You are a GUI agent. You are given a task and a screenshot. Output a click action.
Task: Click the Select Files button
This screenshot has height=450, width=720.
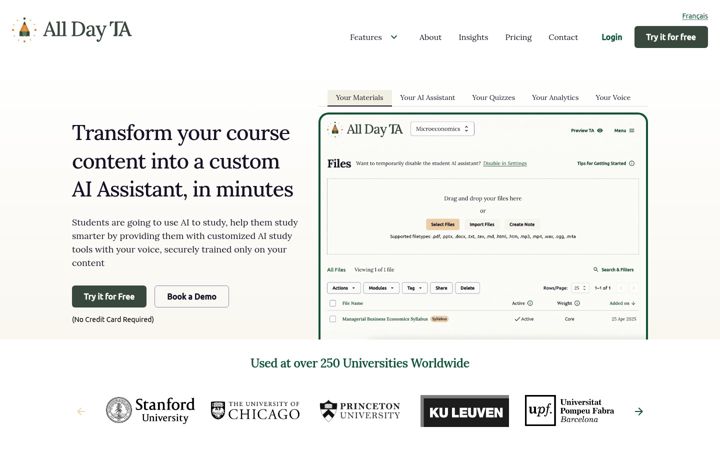[x=443, y=224]
